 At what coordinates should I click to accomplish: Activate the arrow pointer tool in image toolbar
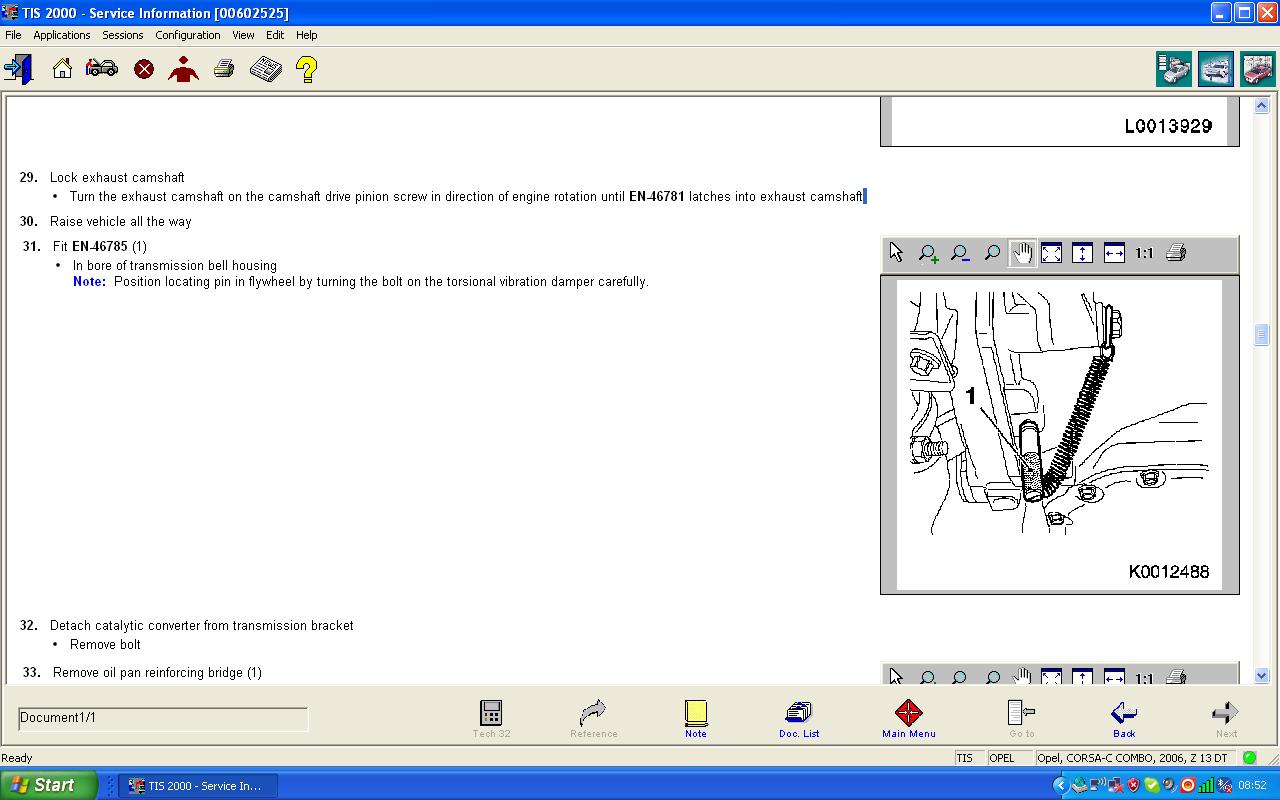click(896, 254)
